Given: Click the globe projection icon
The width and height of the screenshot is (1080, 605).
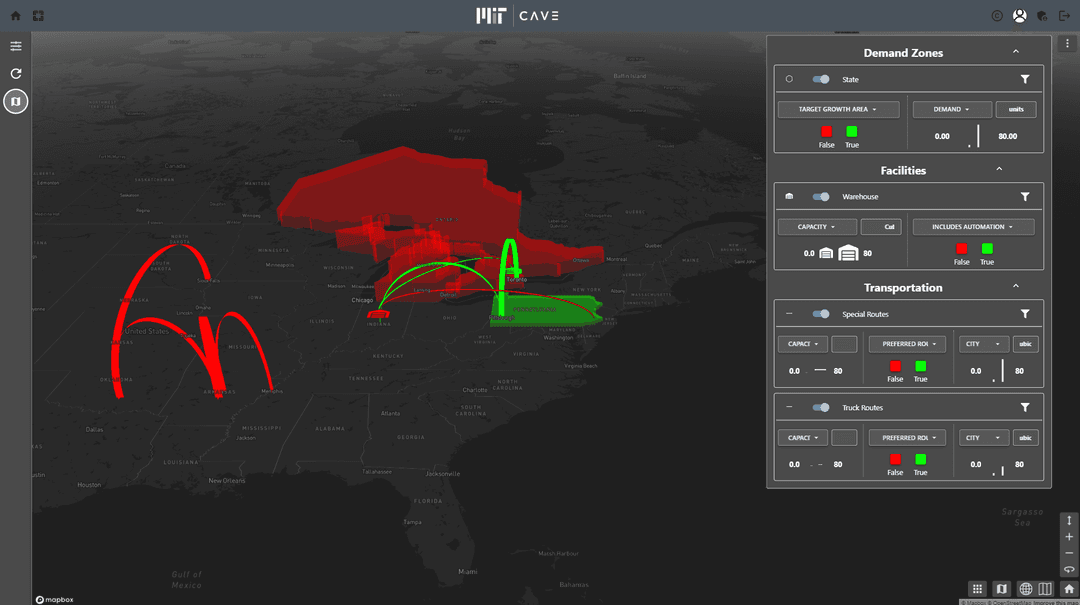Looking at the screenshot, I should pos(1025,589).
